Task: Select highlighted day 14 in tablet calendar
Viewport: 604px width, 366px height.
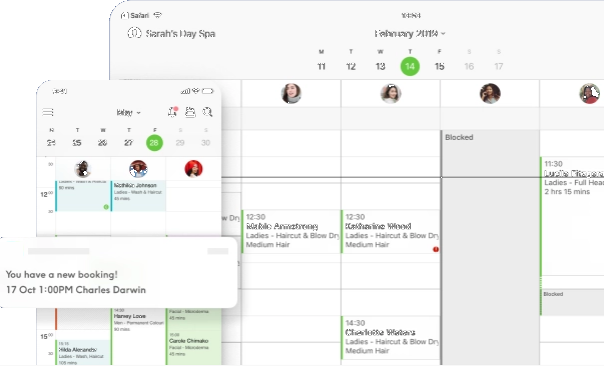Action: [410, 66]
